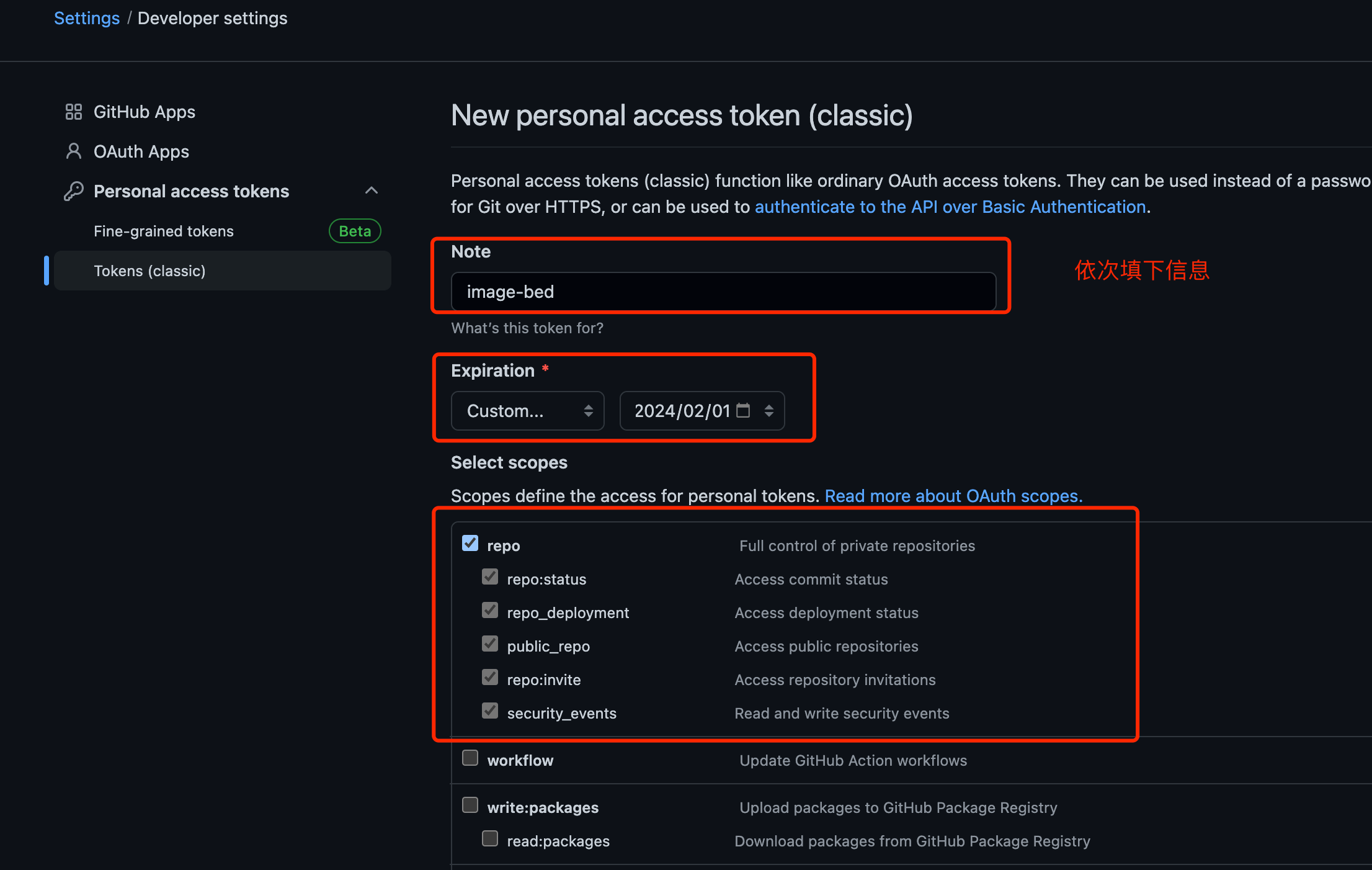Image resolution: width=1372 pixels, height=870 pixels.
Task: Enable the write:packages scope checkbox
Action: [x=470, y=805]
